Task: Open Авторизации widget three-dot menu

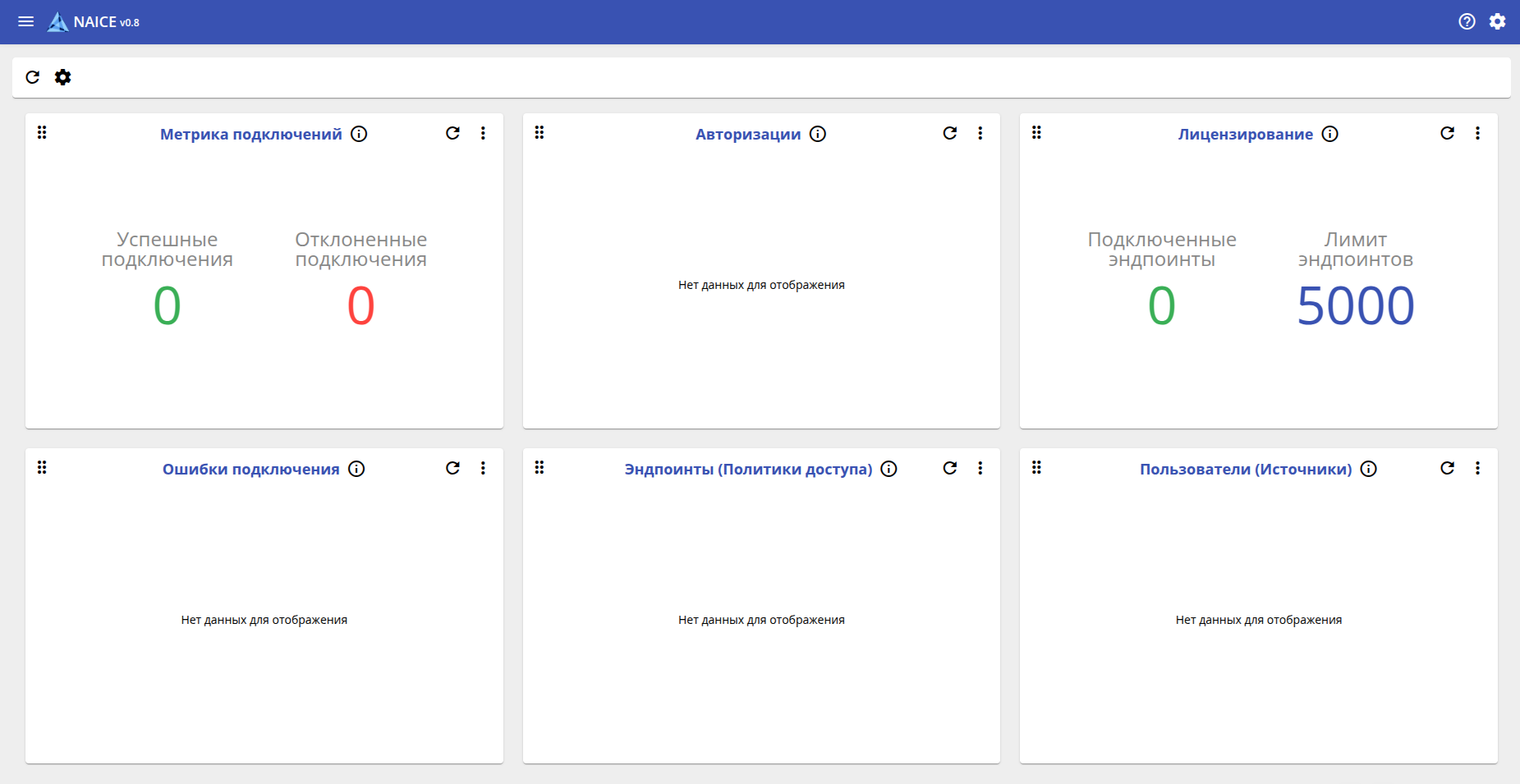Action: 980,133
